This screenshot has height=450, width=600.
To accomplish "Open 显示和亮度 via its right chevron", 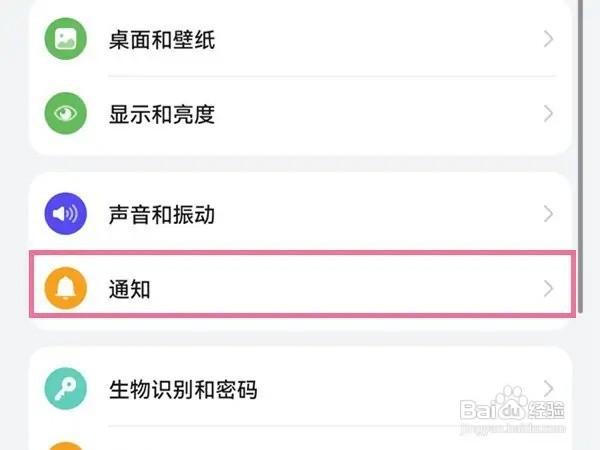I will (548, 114).
